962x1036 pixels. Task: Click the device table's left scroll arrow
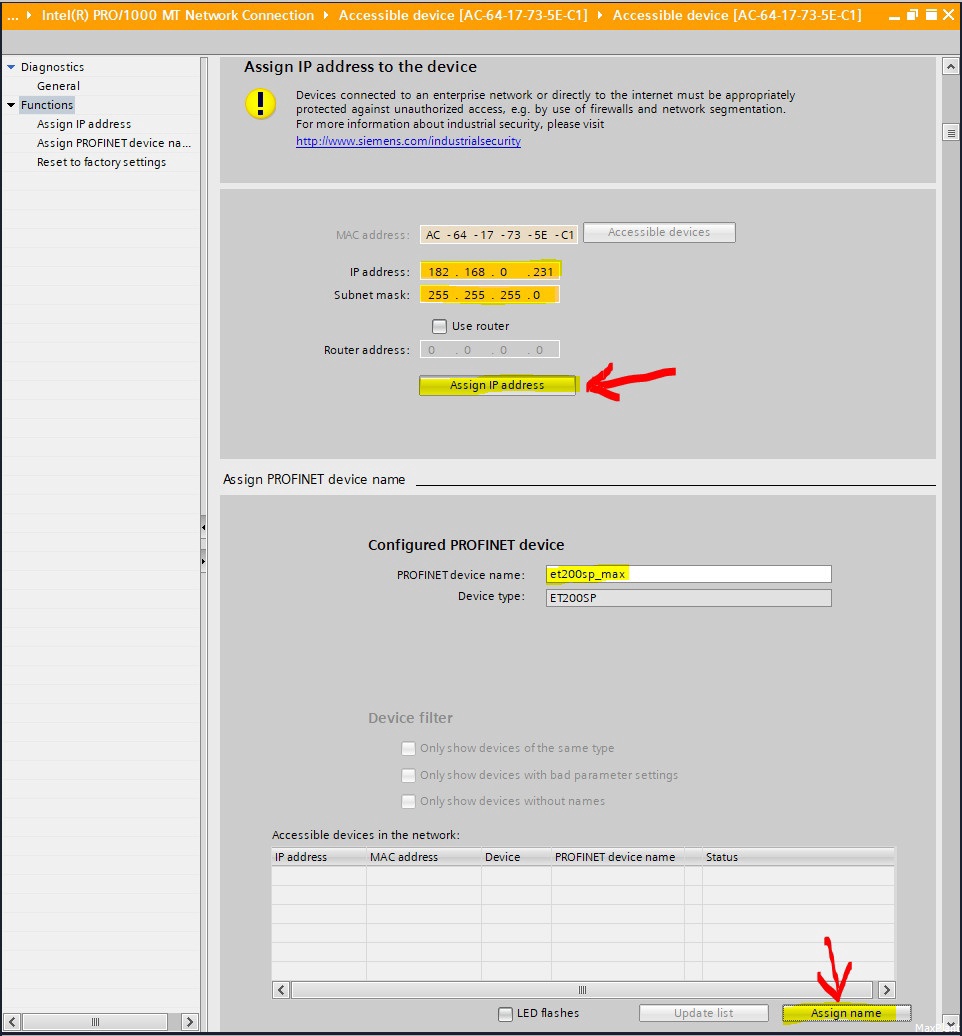(281, 990)
